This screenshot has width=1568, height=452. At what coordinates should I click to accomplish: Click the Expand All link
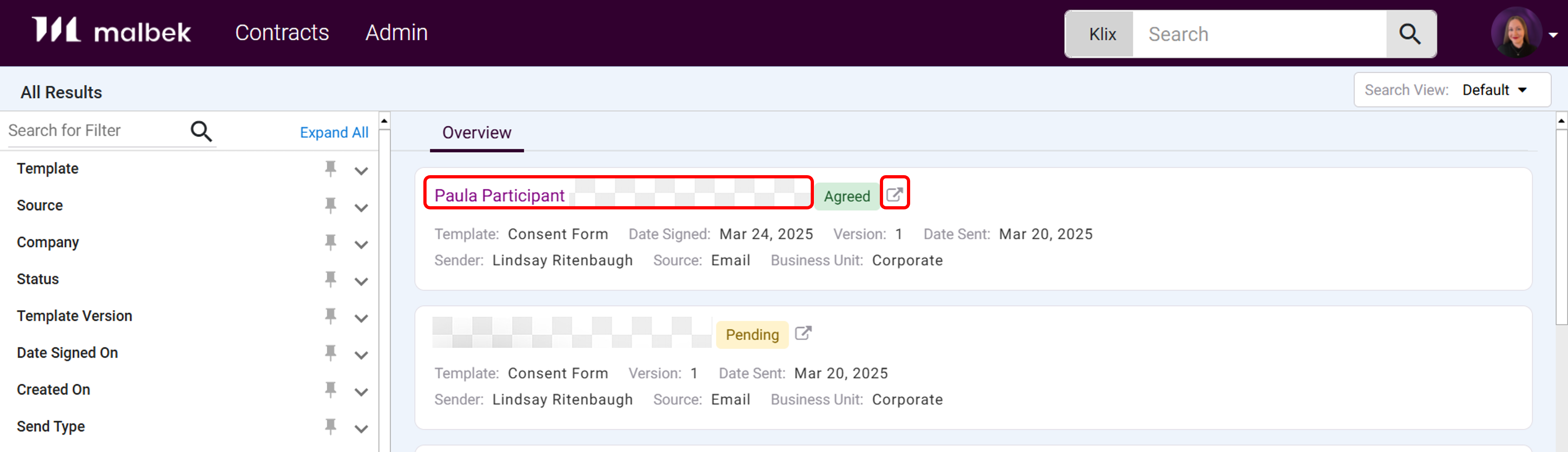pyautogui.click(x=334, y=132)
